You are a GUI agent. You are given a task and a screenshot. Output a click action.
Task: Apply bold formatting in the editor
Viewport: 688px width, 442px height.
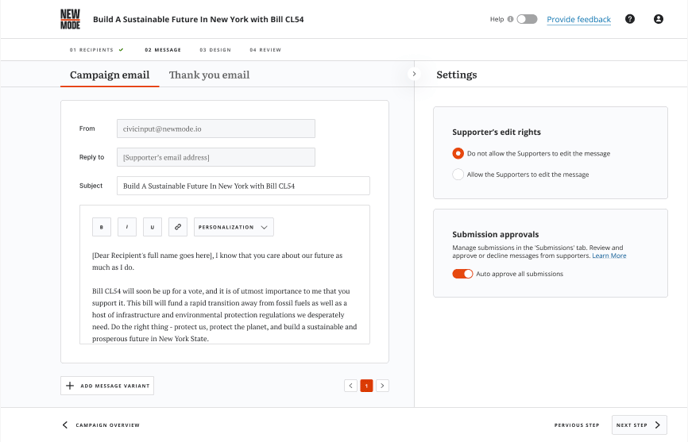tap(101, 227)
